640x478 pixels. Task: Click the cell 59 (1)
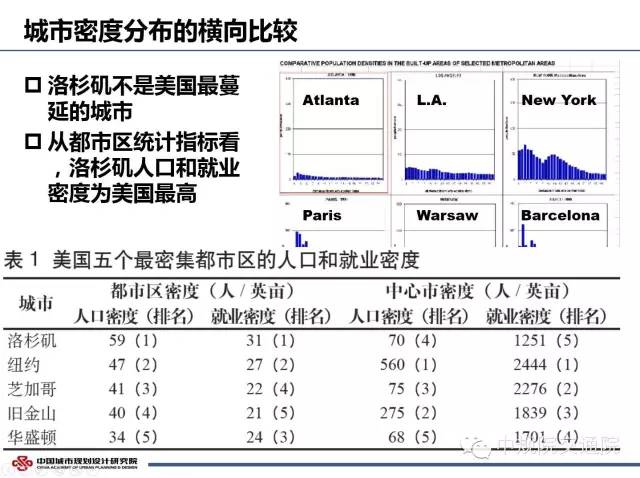(133, 340)
